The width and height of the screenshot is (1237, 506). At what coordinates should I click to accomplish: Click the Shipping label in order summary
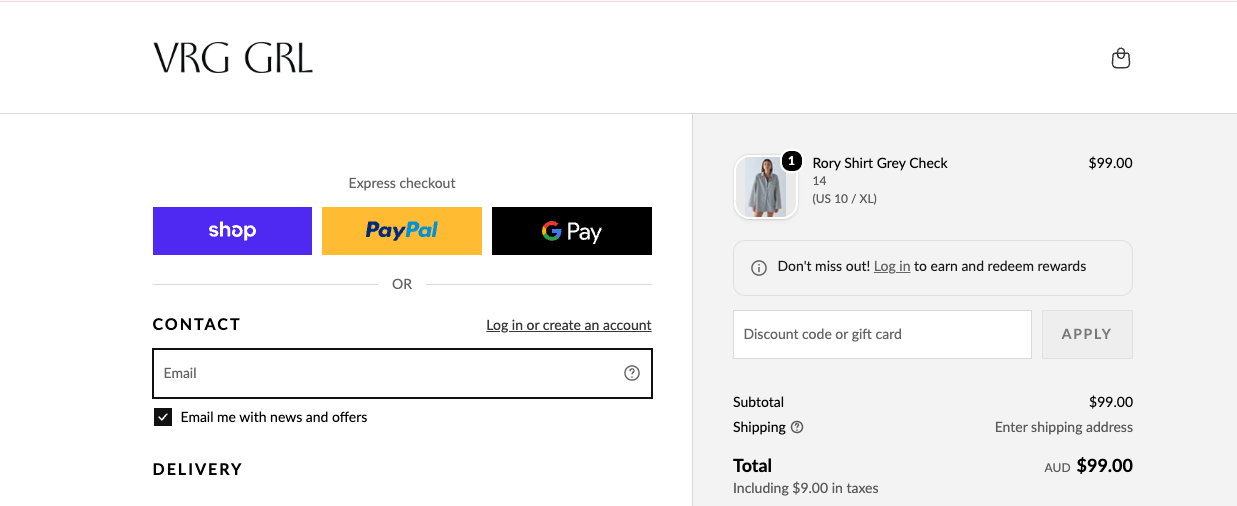(x=759, y=427)
